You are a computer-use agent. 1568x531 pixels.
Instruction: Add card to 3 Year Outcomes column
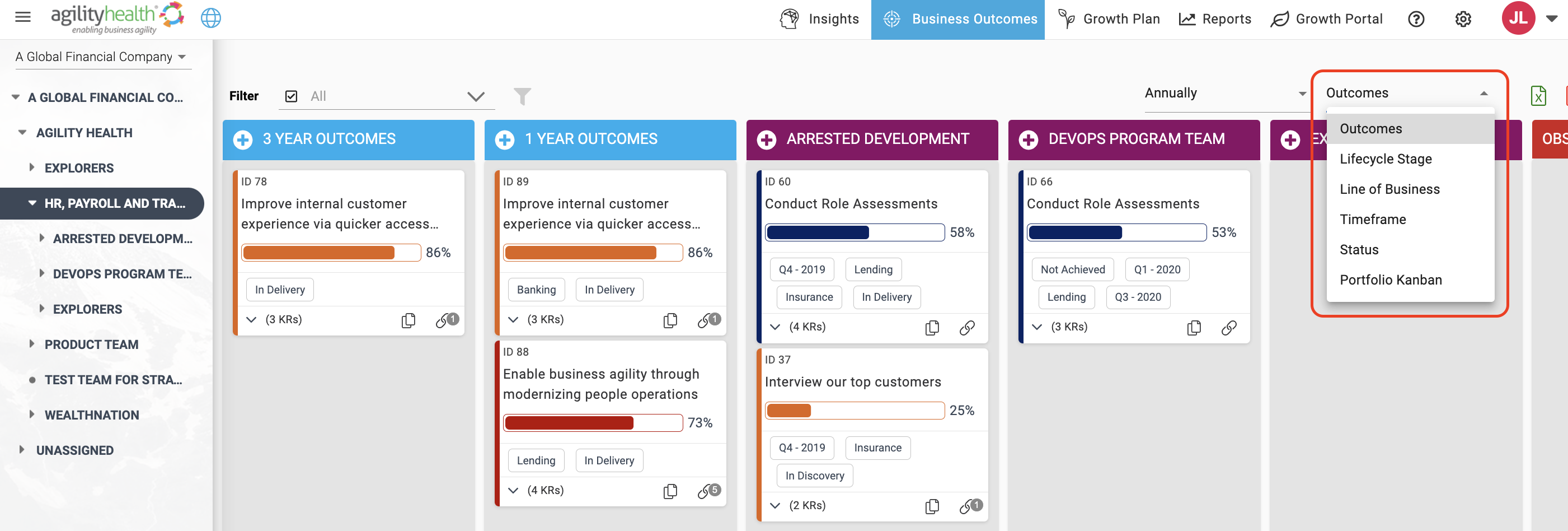243,139
